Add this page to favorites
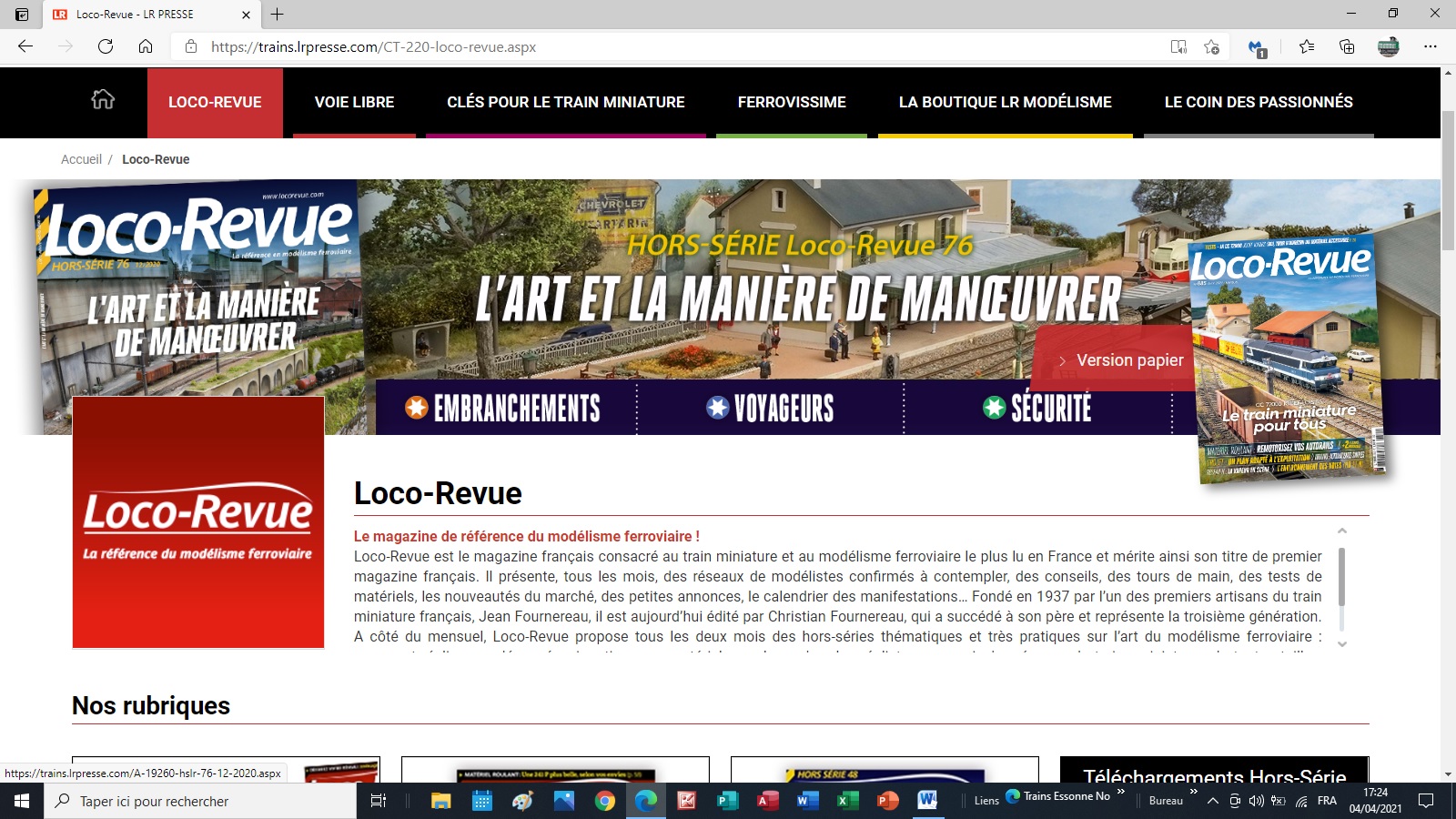The height and width of the screenshot is (819, 1456). pyautogui.click(x=1211, y=46)
